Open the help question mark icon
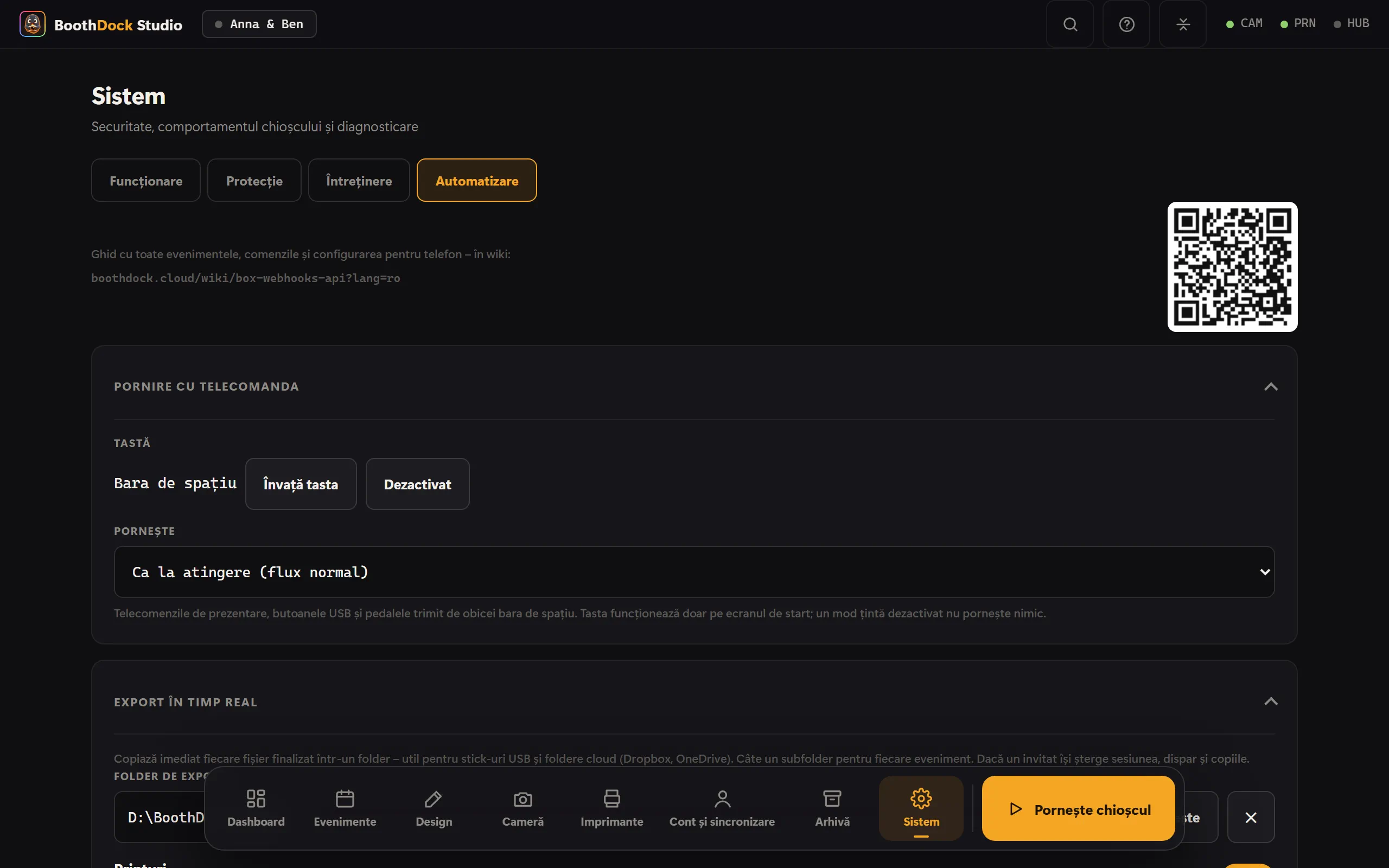 [1126, 24]
